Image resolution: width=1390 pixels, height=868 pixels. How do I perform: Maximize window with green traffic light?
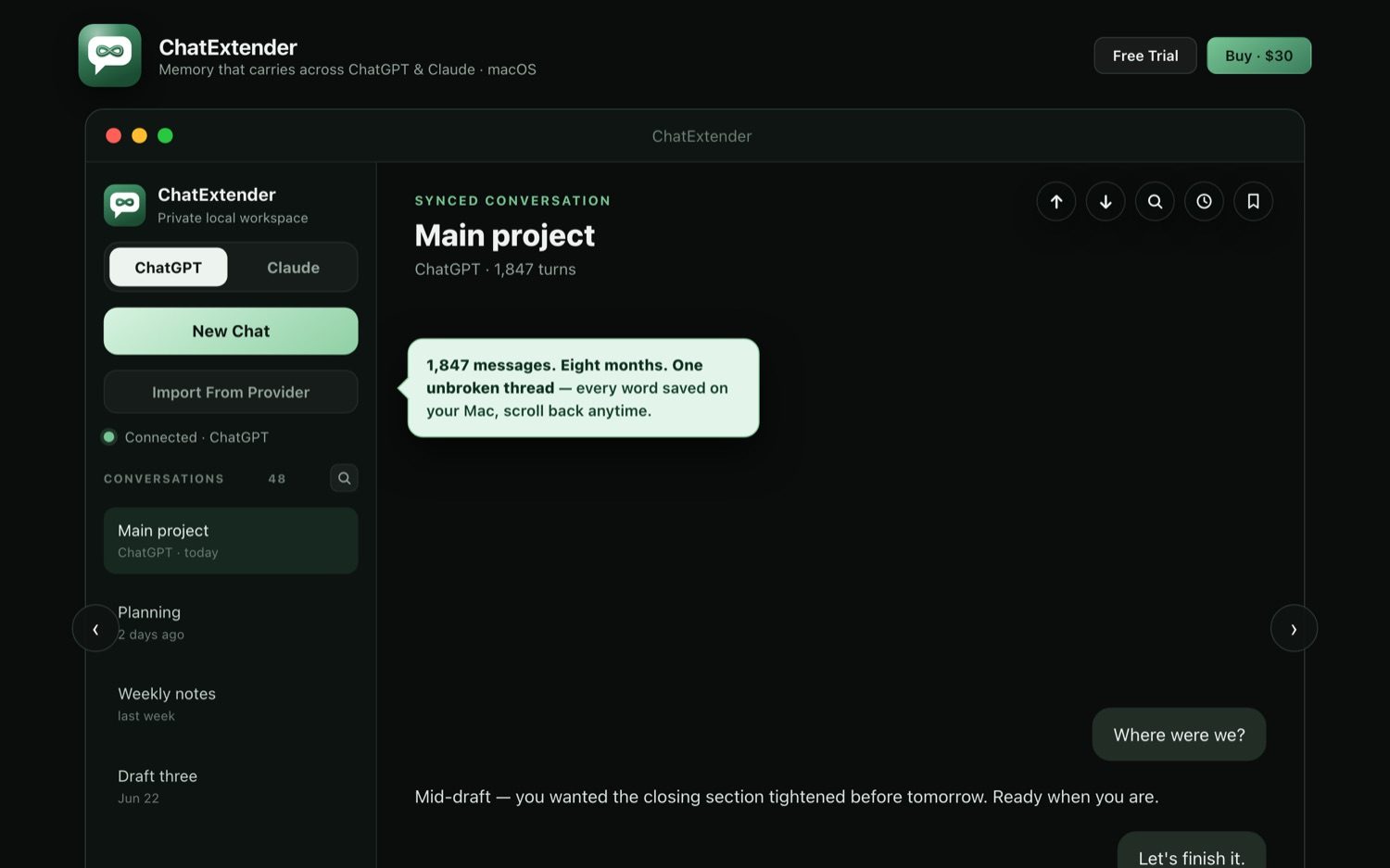pyautogui.click(x=165, y=135)
